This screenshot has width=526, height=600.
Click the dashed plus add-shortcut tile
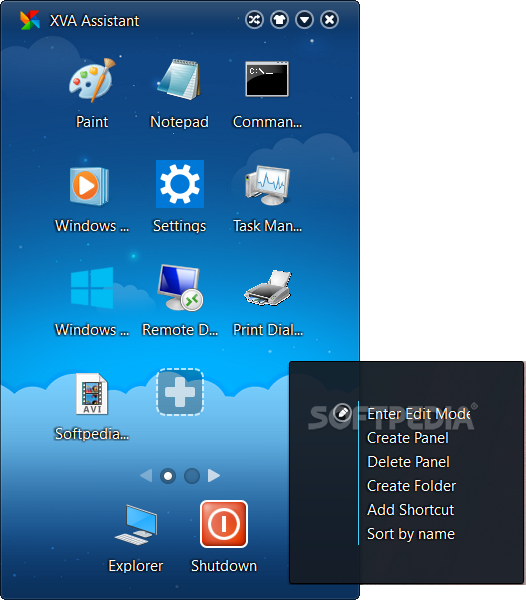180,392
